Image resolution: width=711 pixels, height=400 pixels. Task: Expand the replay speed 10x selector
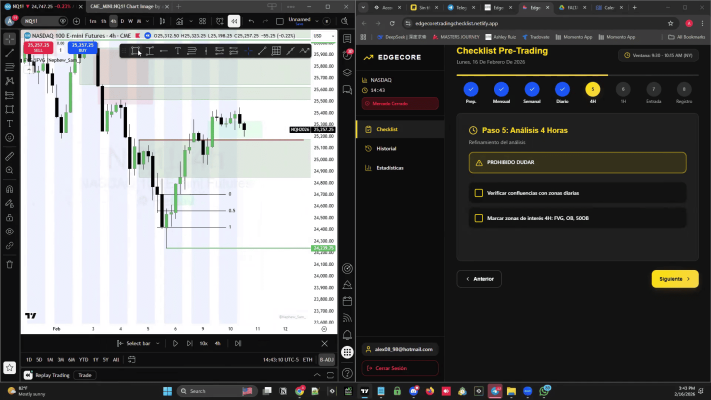pyautogui.click(x=204, y=343)
